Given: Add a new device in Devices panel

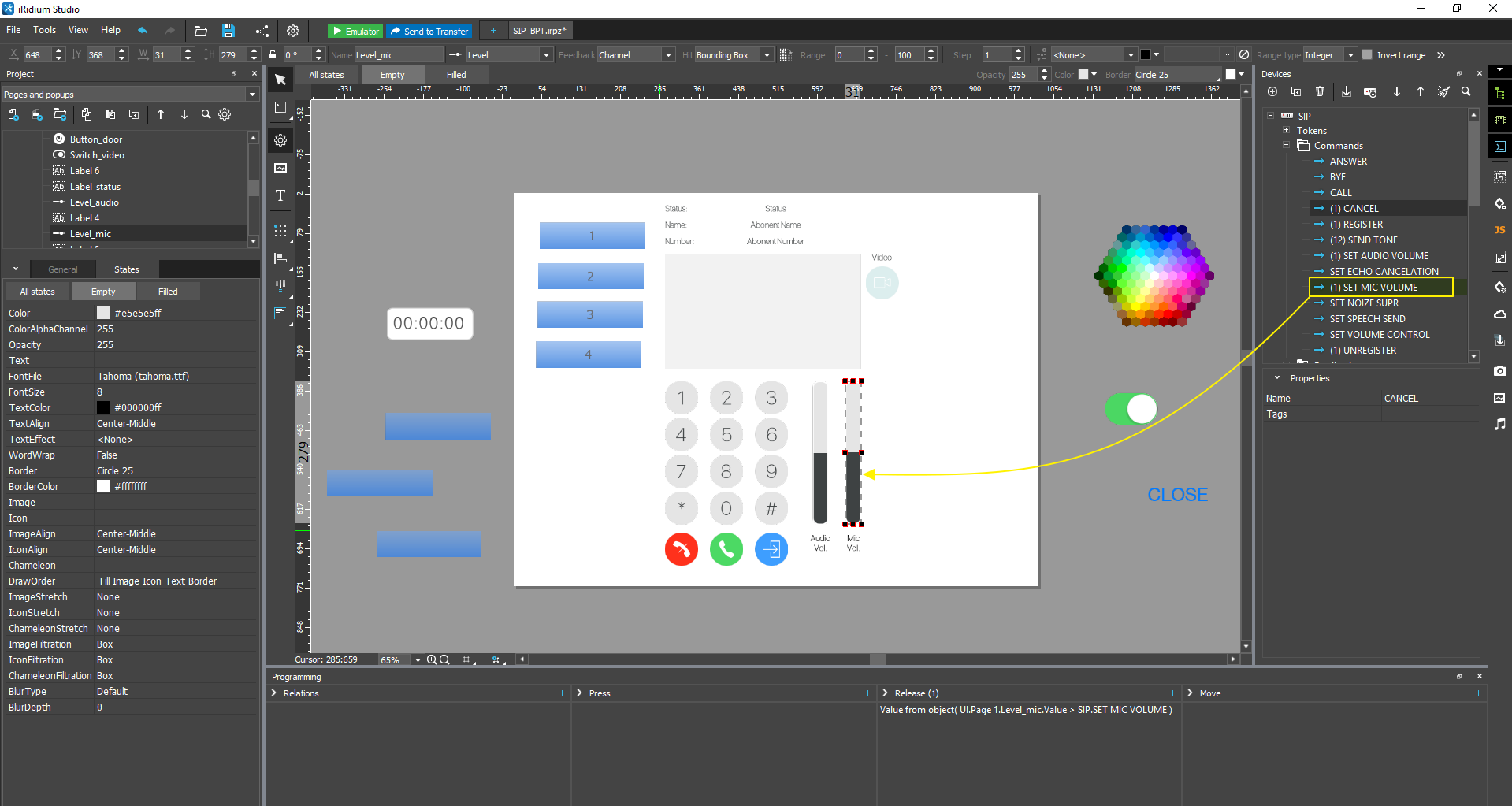Looking at the screenshot, I should pos(1271,91).
